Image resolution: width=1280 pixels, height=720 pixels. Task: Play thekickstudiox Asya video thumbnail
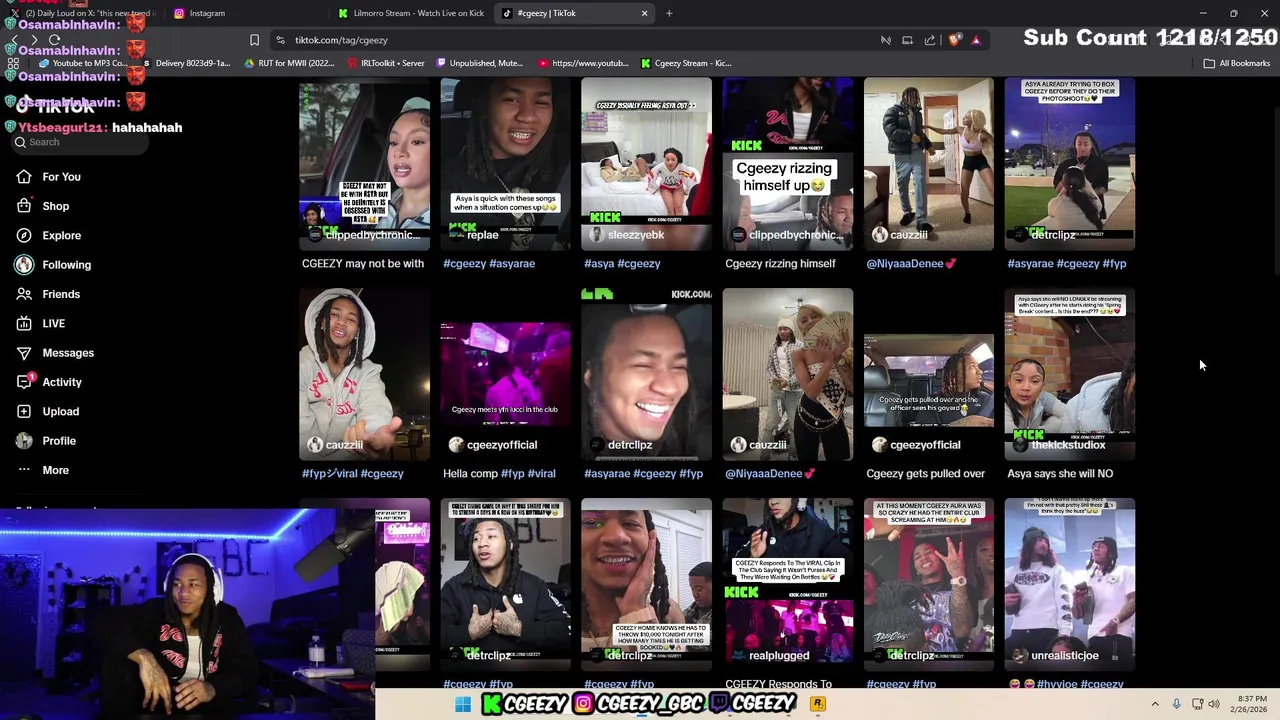click(1069, 374)
